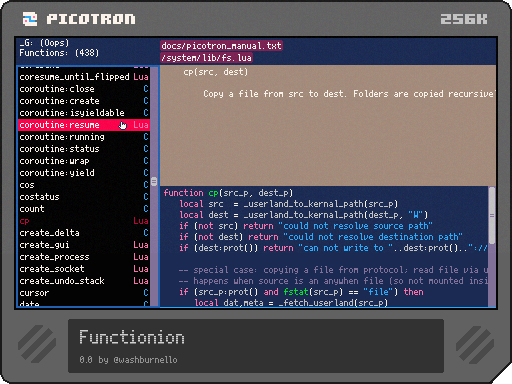
Task: Select coroutine:wrap entry
Action: [84, 161]
